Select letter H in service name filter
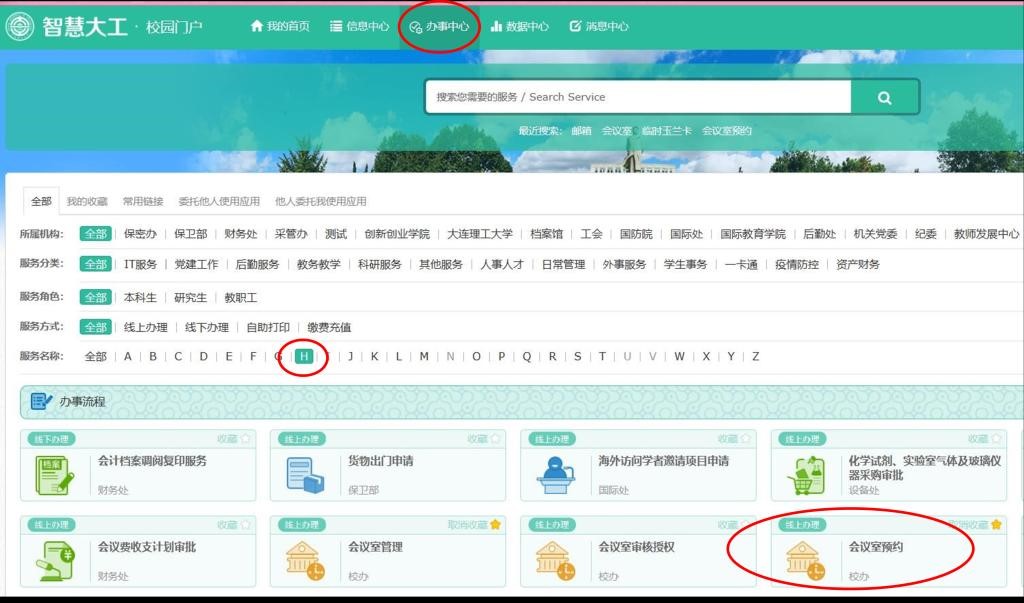The width and height of the screenshot is (1024, 603). point(304,356)
